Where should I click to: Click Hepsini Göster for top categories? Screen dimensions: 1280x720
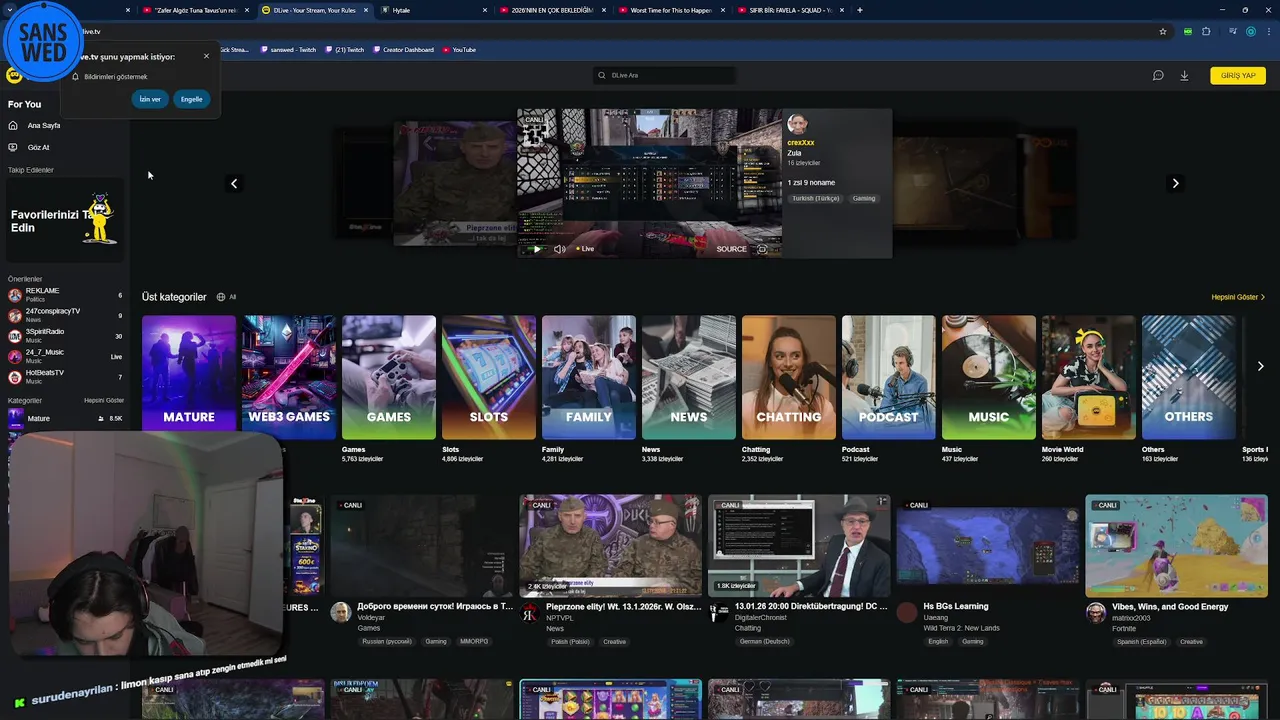click(x=1238, y=297)
